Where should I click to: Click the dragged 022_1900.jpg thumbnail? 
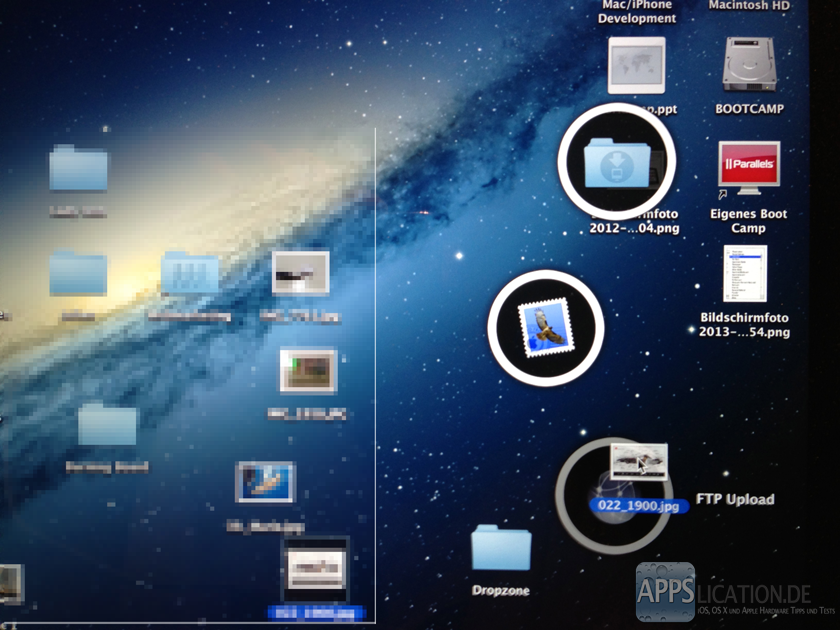639,461
